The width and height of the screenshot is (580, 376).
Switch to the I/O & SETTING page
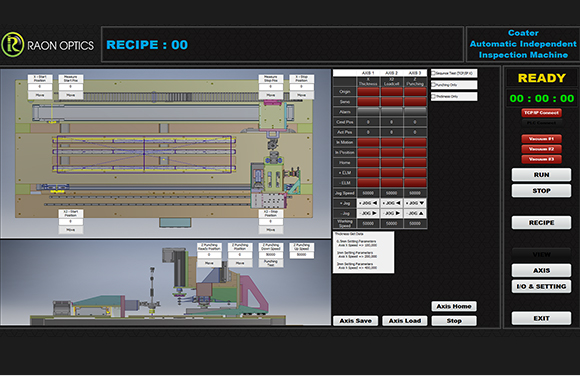tap(541, 286)
